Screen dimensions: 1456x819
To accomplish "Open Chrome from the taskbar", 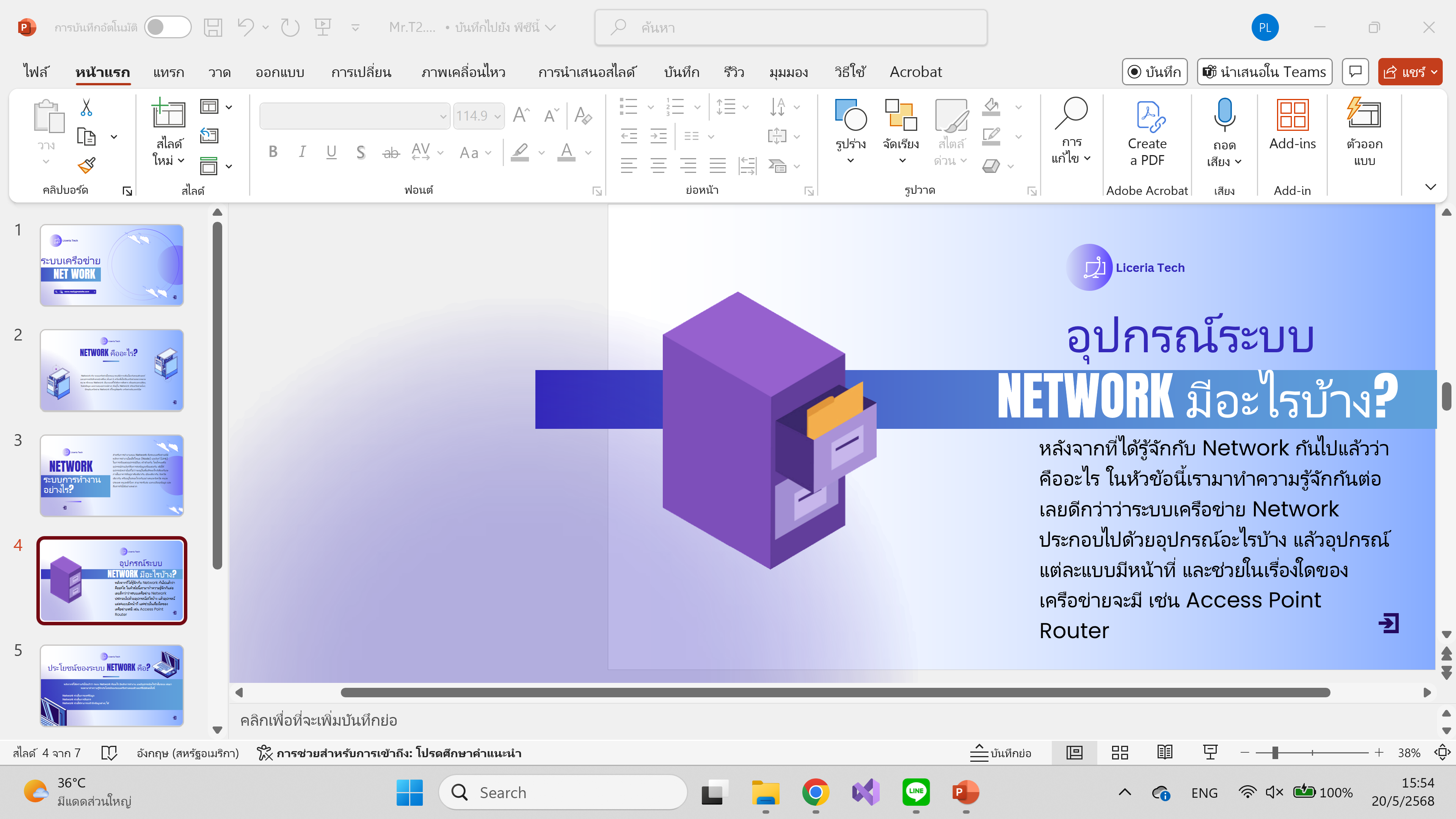I will [x=815, y=792].
